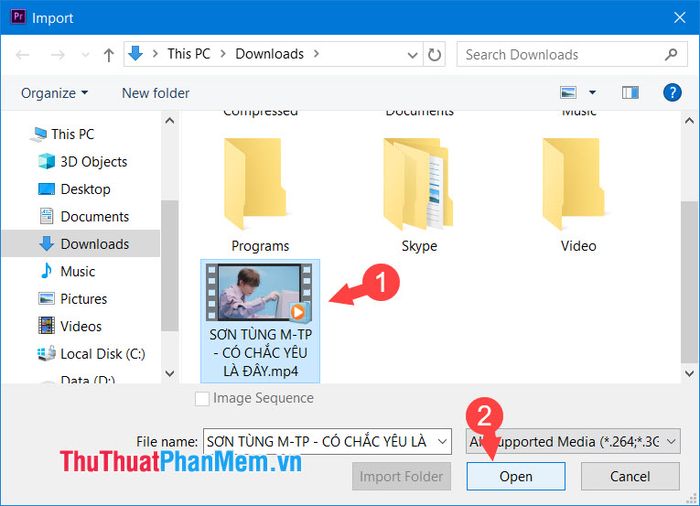Select Downloads in the address path
The height and width of the screenshot is (506, 700).
(269, 54)
